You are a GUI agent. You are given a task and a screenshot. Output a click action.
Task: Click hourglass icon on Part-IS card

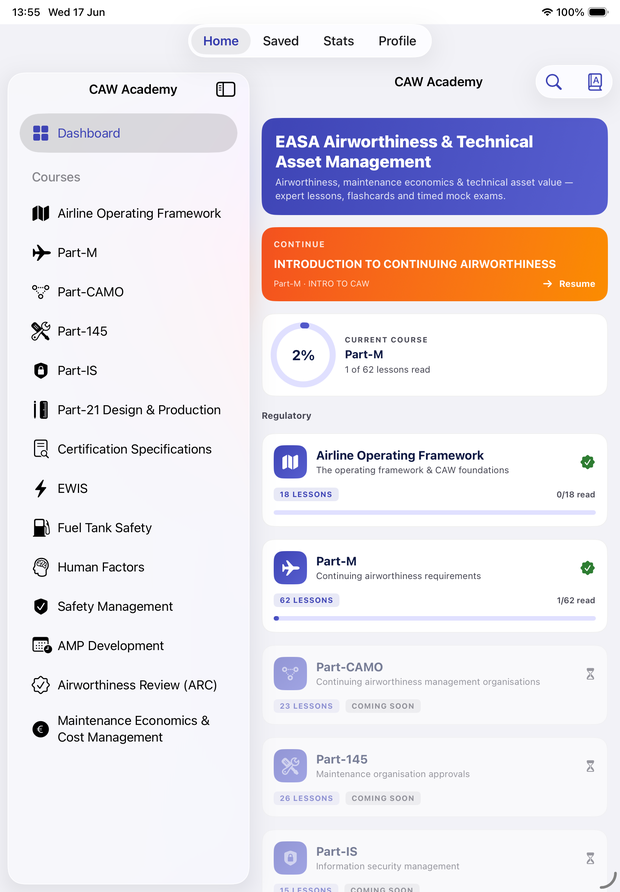(590, 858)
